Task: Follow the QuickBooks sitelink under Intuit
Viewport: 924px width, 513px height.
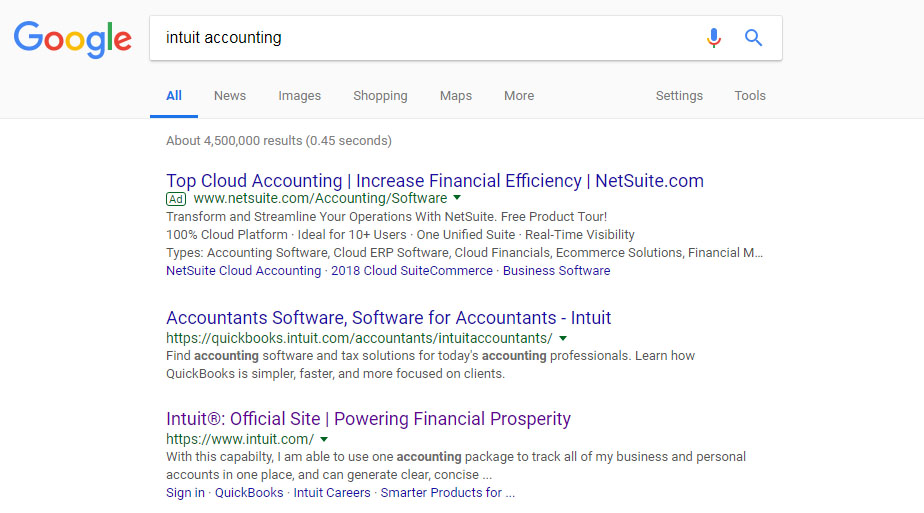Action: [x=250, y=493]
